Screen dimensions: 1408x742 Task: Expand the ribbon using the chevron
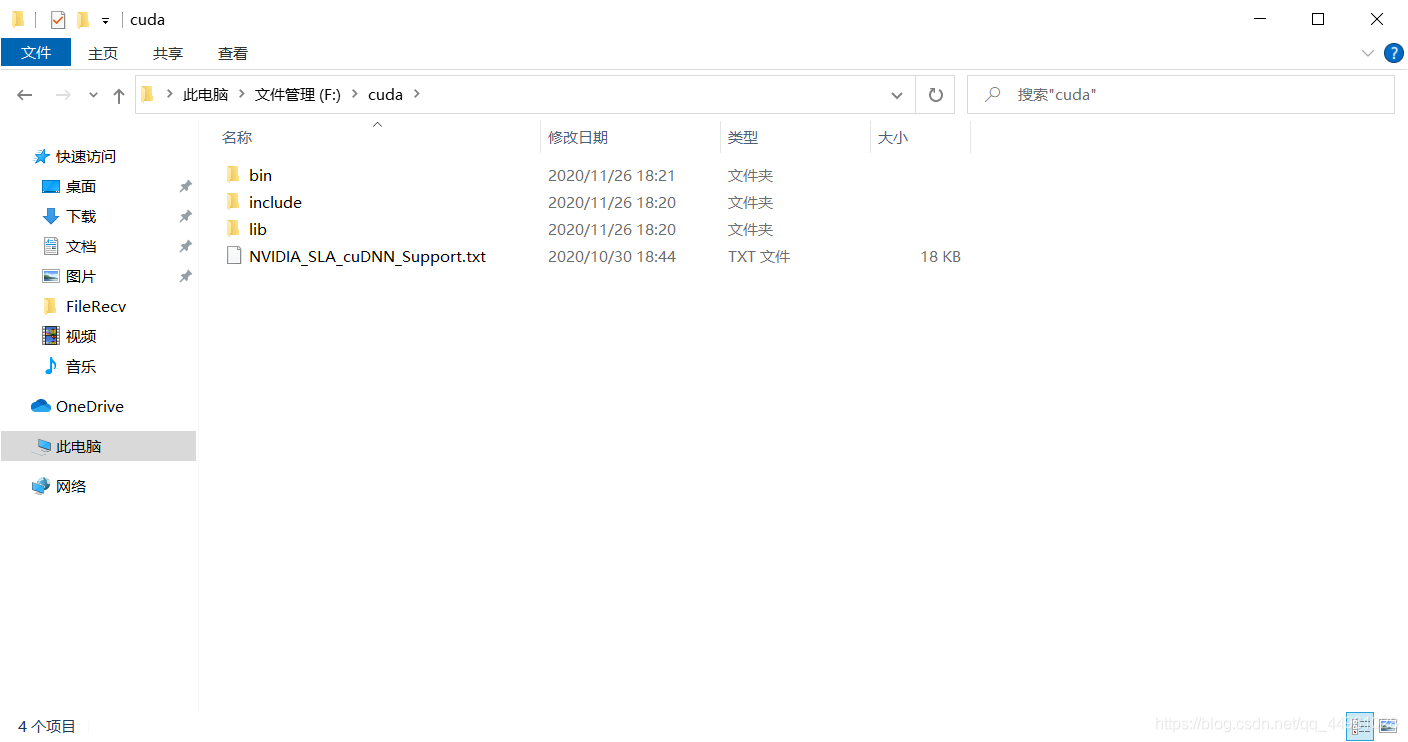[1367, 53]
